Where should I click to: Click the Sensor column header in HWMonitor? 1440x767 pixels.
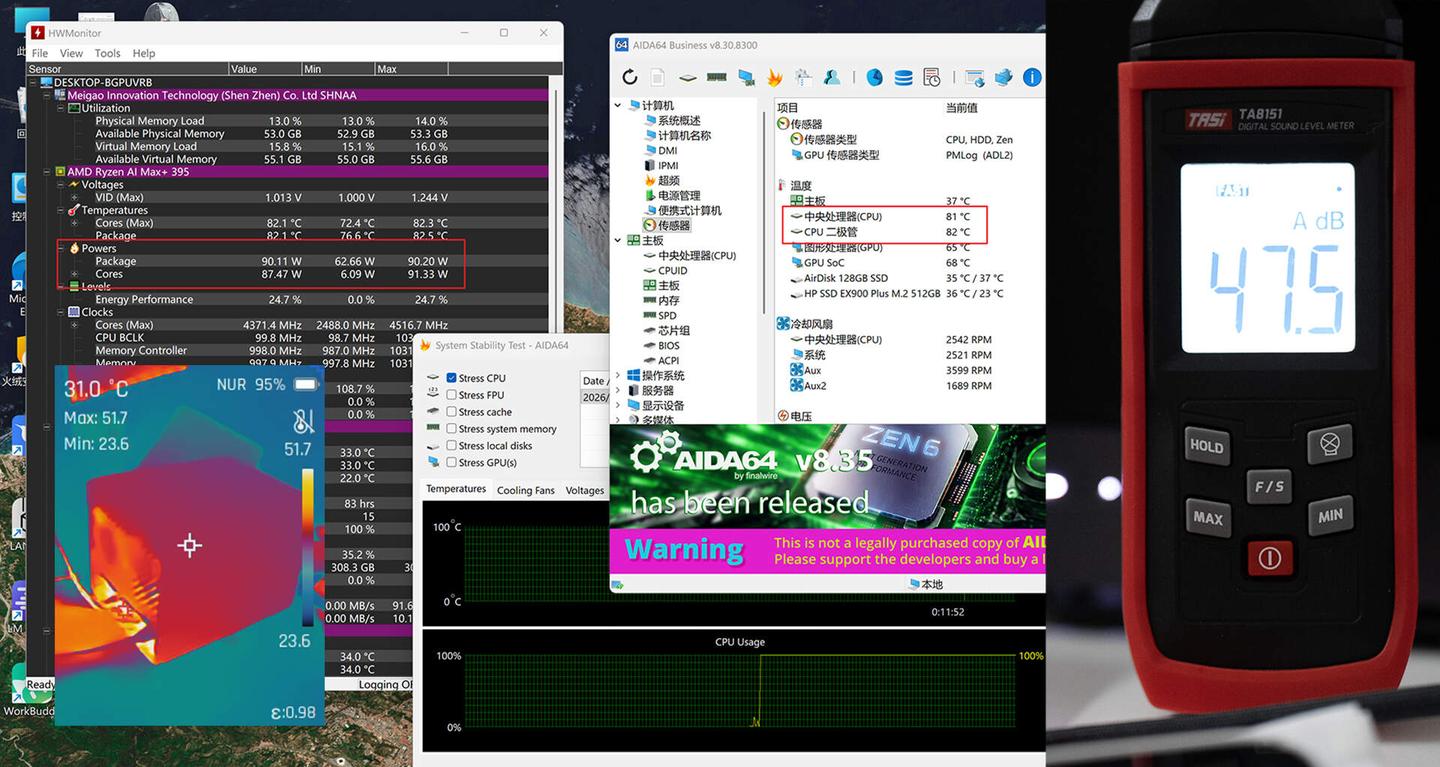(128, 69)
